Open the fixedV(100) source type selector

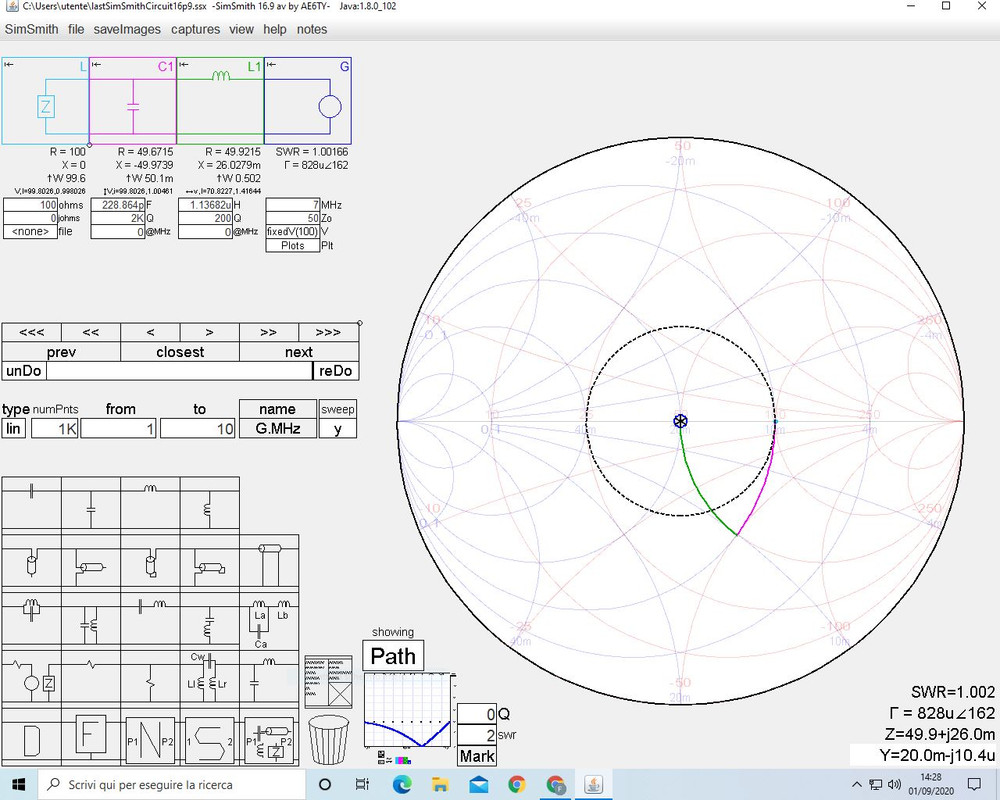[293, 232]
